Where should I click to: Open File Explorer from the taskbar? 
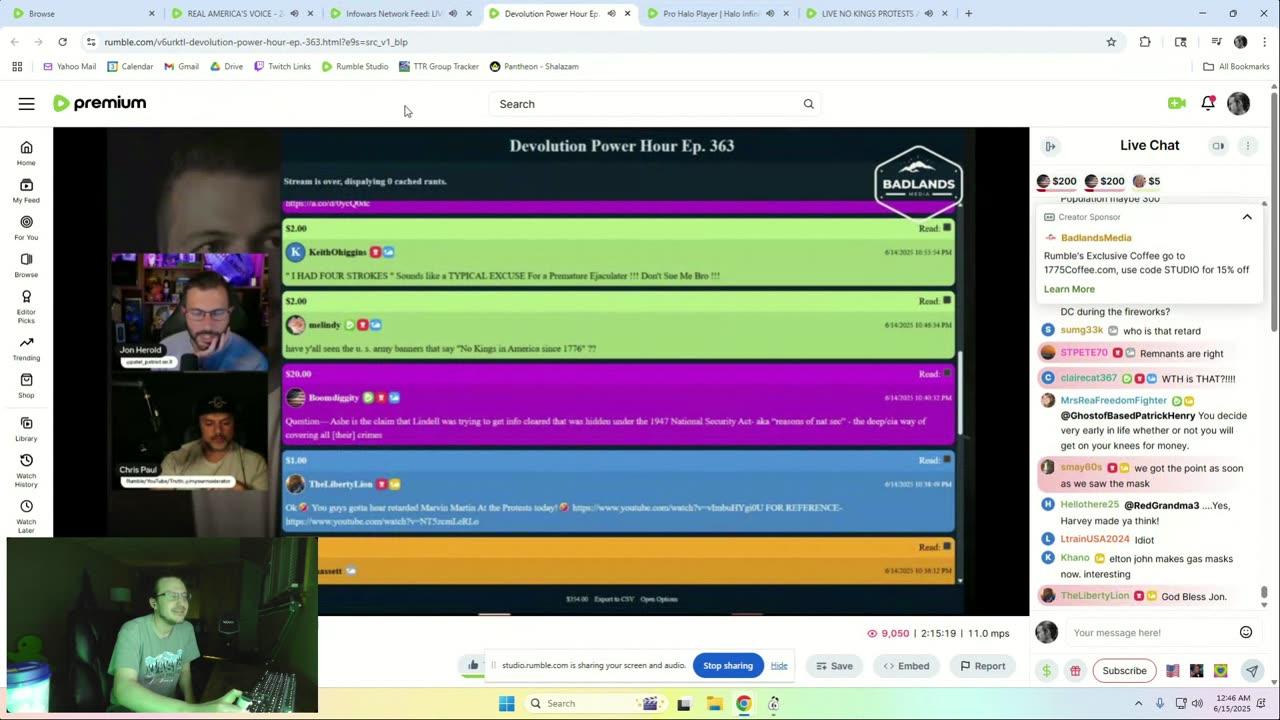715,704
